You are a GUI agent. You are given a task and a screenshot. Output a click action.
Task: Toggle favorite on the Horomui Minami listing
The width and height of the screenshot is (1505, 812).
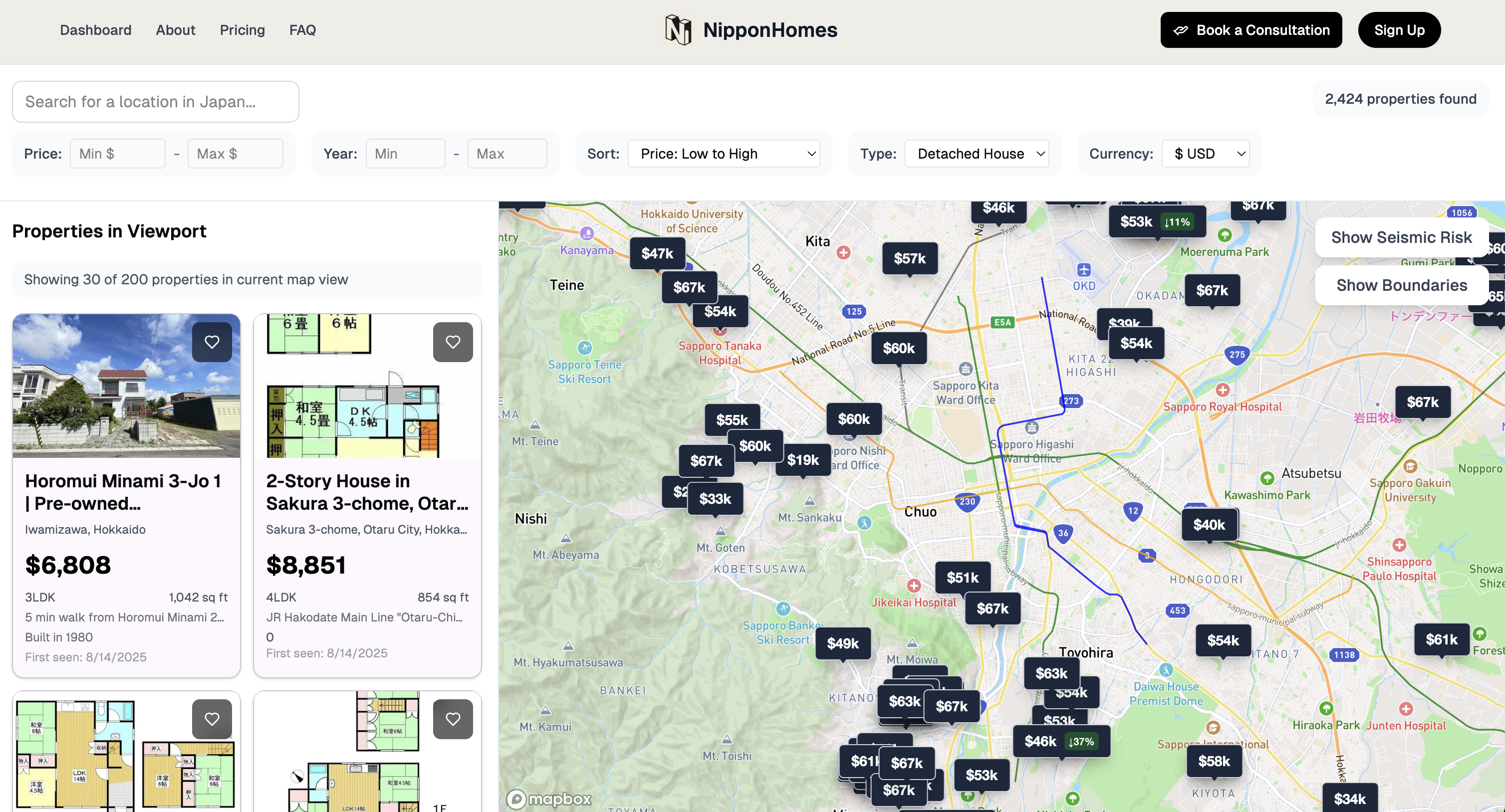point(212,342)
